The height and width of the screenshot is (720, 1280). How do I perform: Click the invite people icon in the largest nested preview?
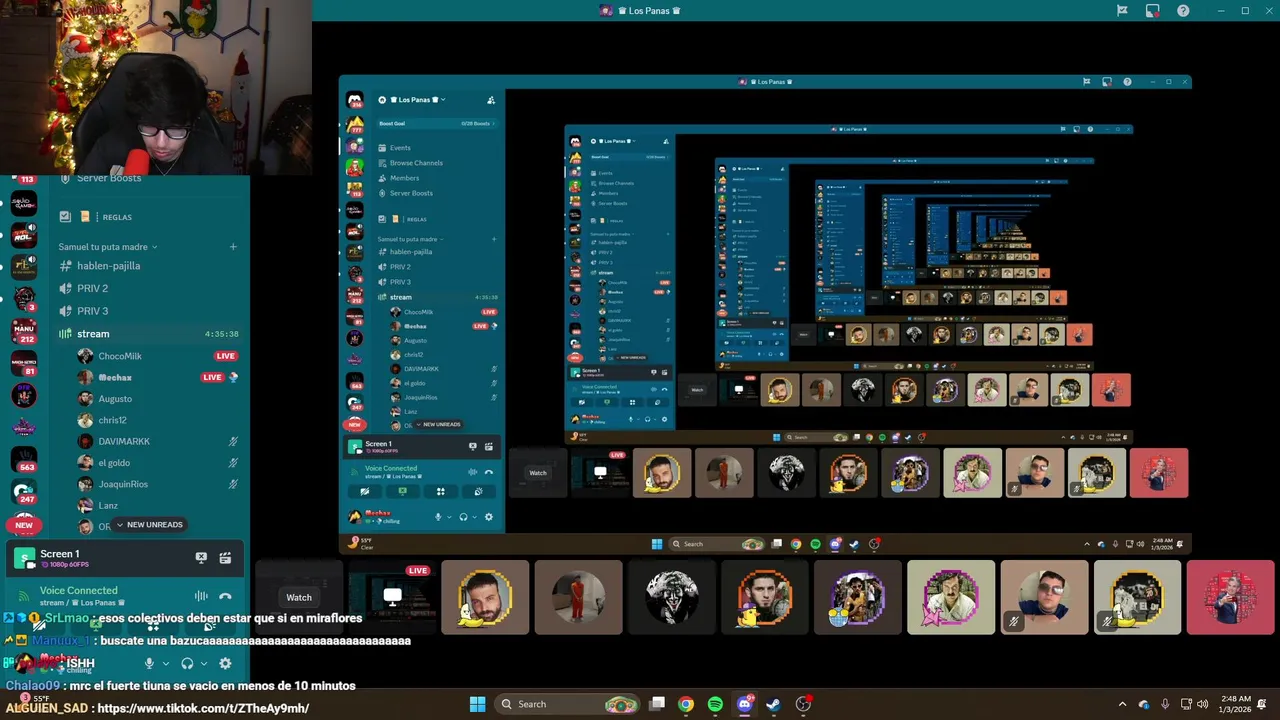(491, 100)
